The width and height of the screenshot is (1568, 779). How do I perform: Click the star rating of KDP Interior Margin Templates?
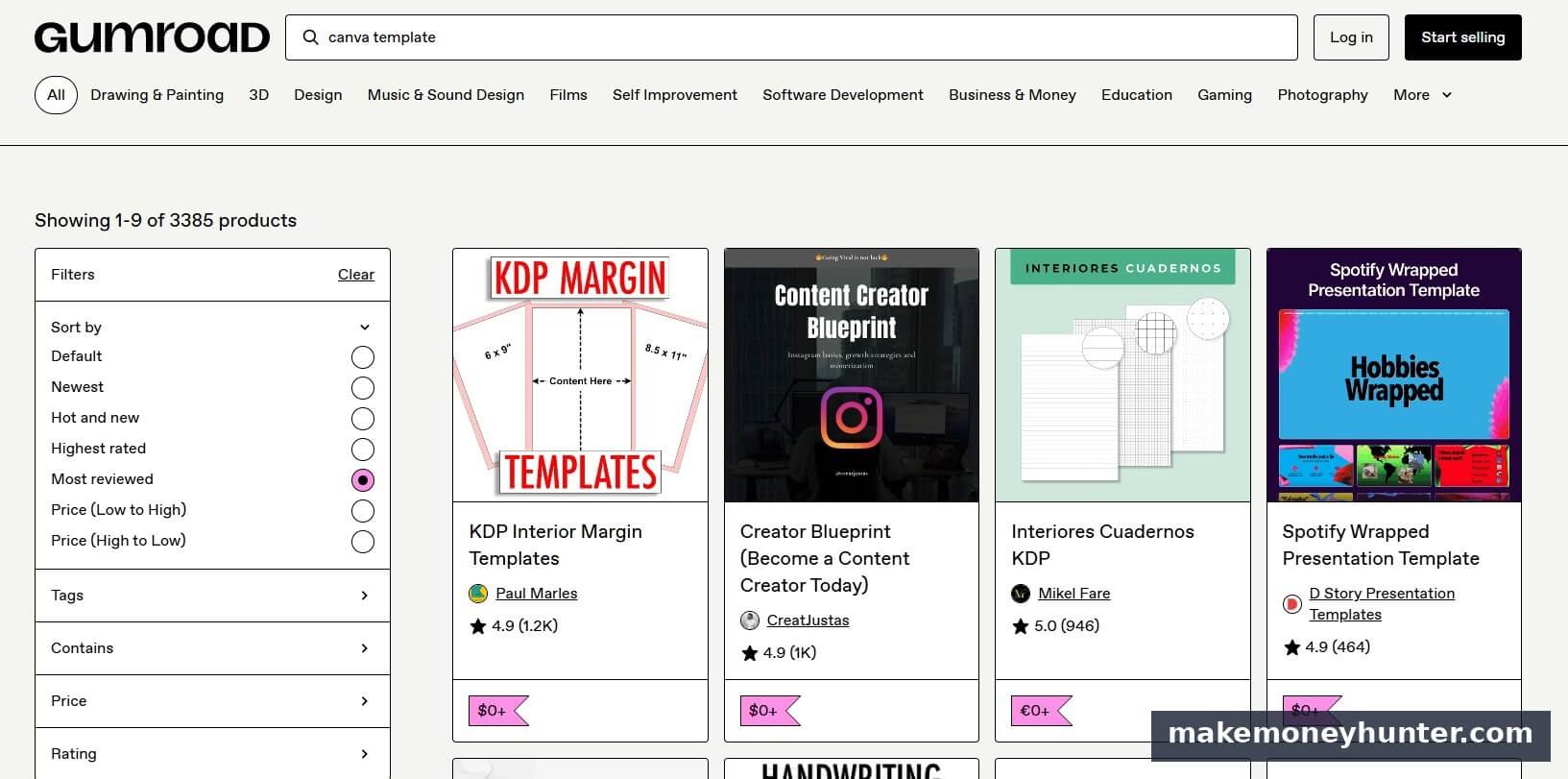coord(513,626)
